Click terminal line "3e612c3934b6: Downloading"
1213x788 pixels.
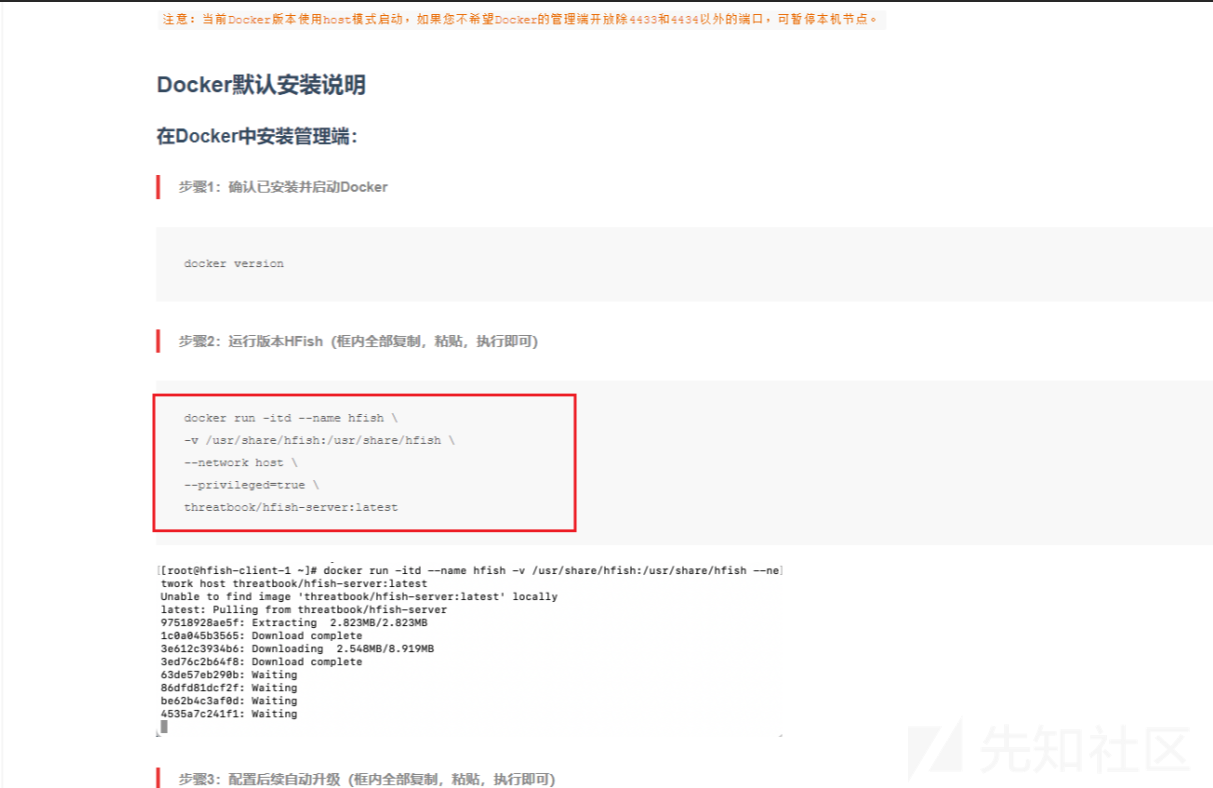pos(297,648)
